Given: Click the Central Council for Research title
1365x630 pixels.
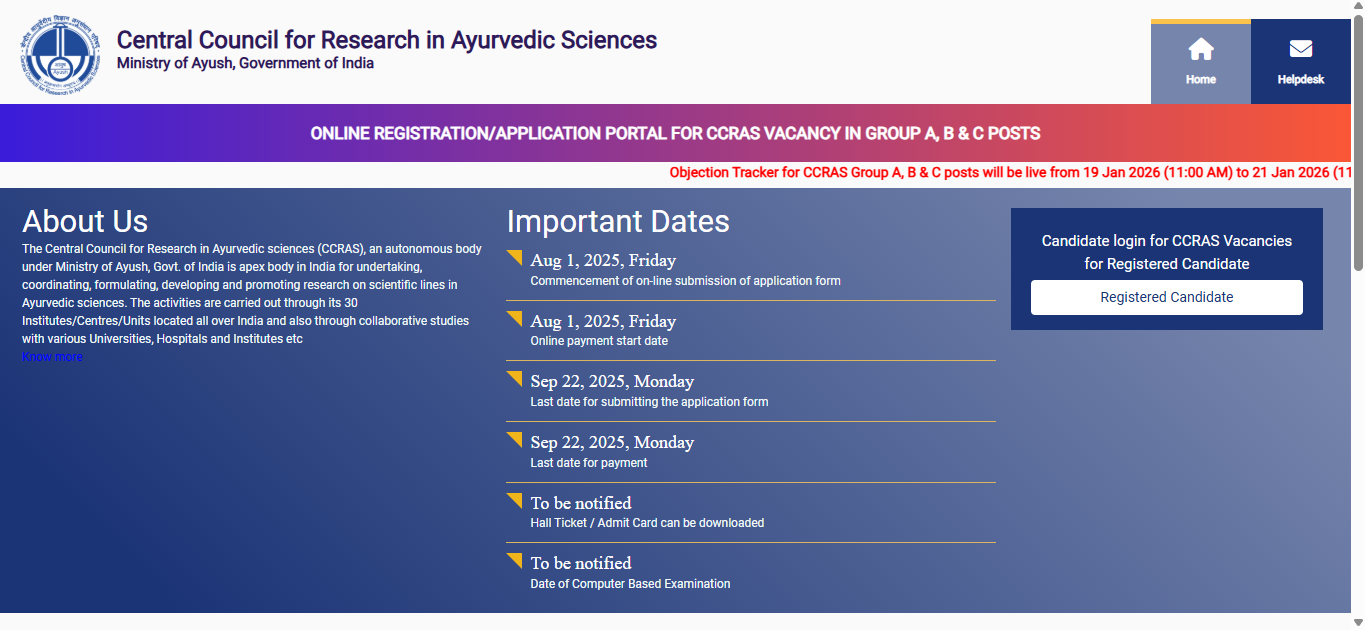Looking at the screenshot, I should pos(386,40).
